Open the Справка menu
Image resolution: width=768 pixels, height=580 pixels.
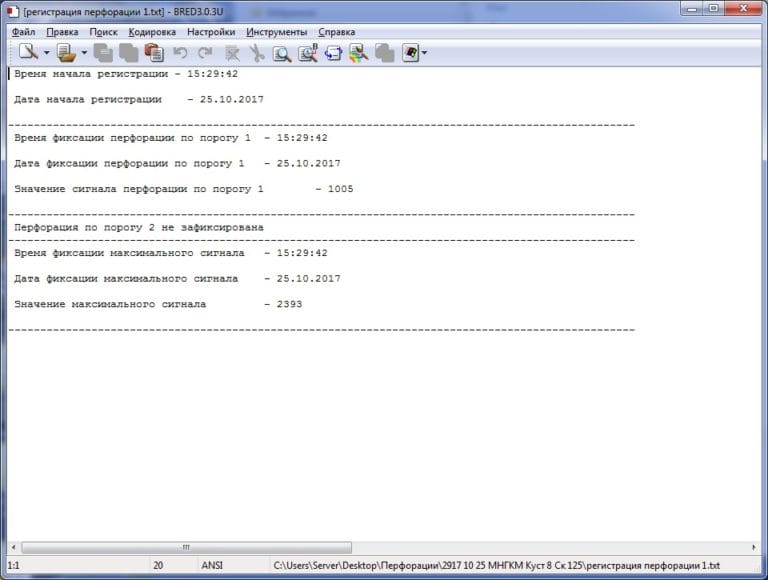point(336,32)
